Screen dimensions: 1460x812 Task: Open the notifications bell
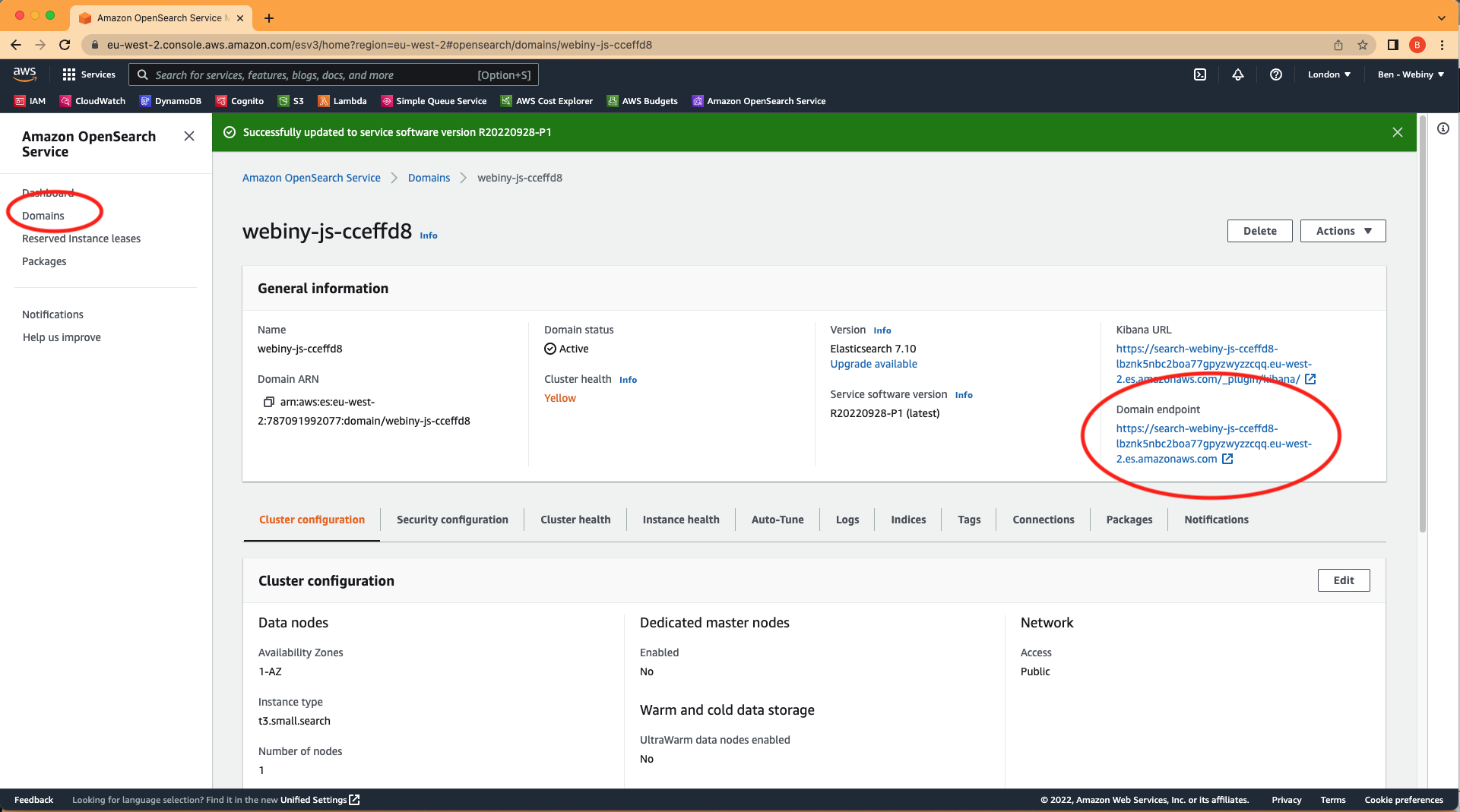(1237, 74)
